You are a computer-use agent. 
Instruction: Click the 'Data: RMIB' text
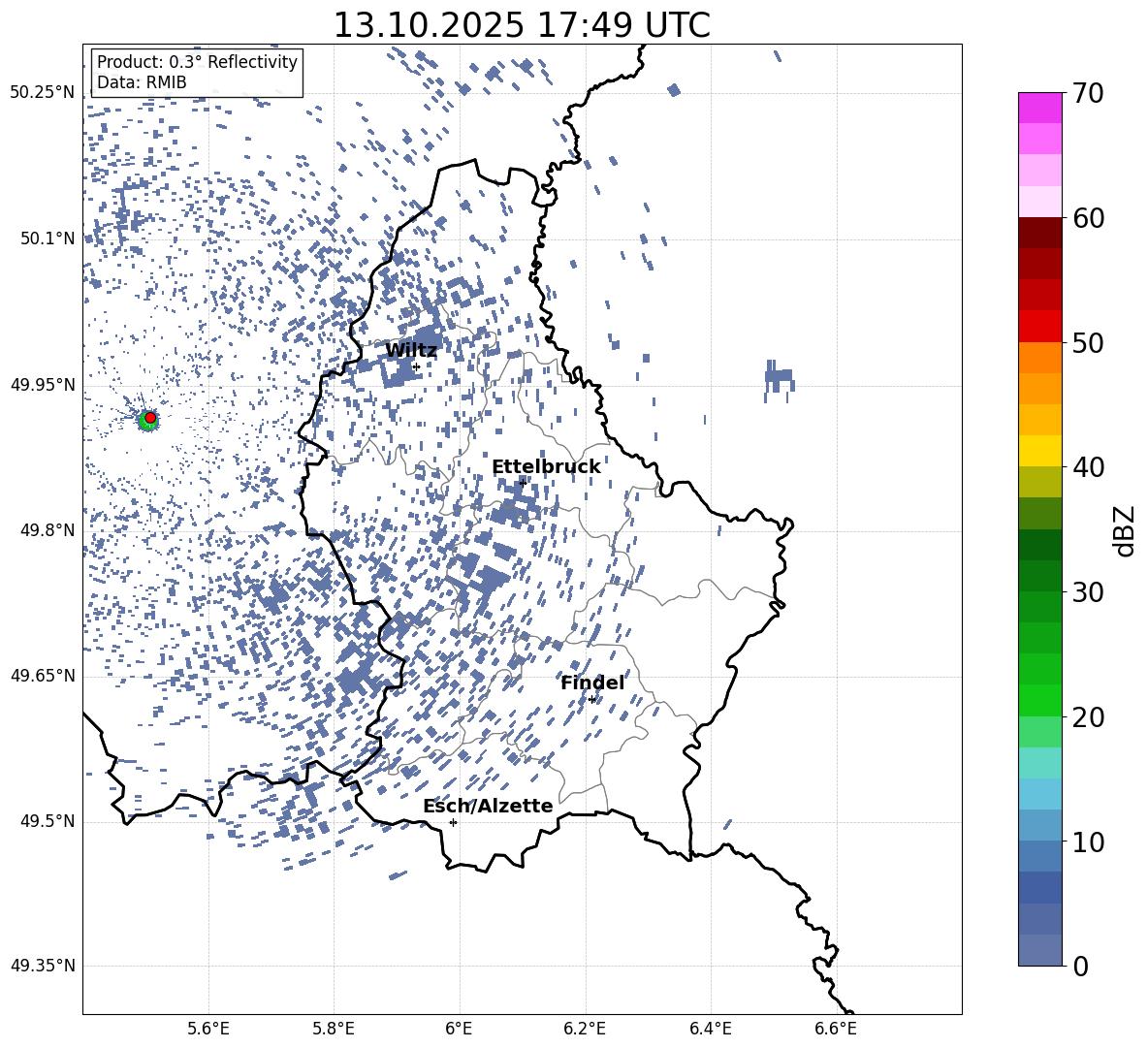142,82
